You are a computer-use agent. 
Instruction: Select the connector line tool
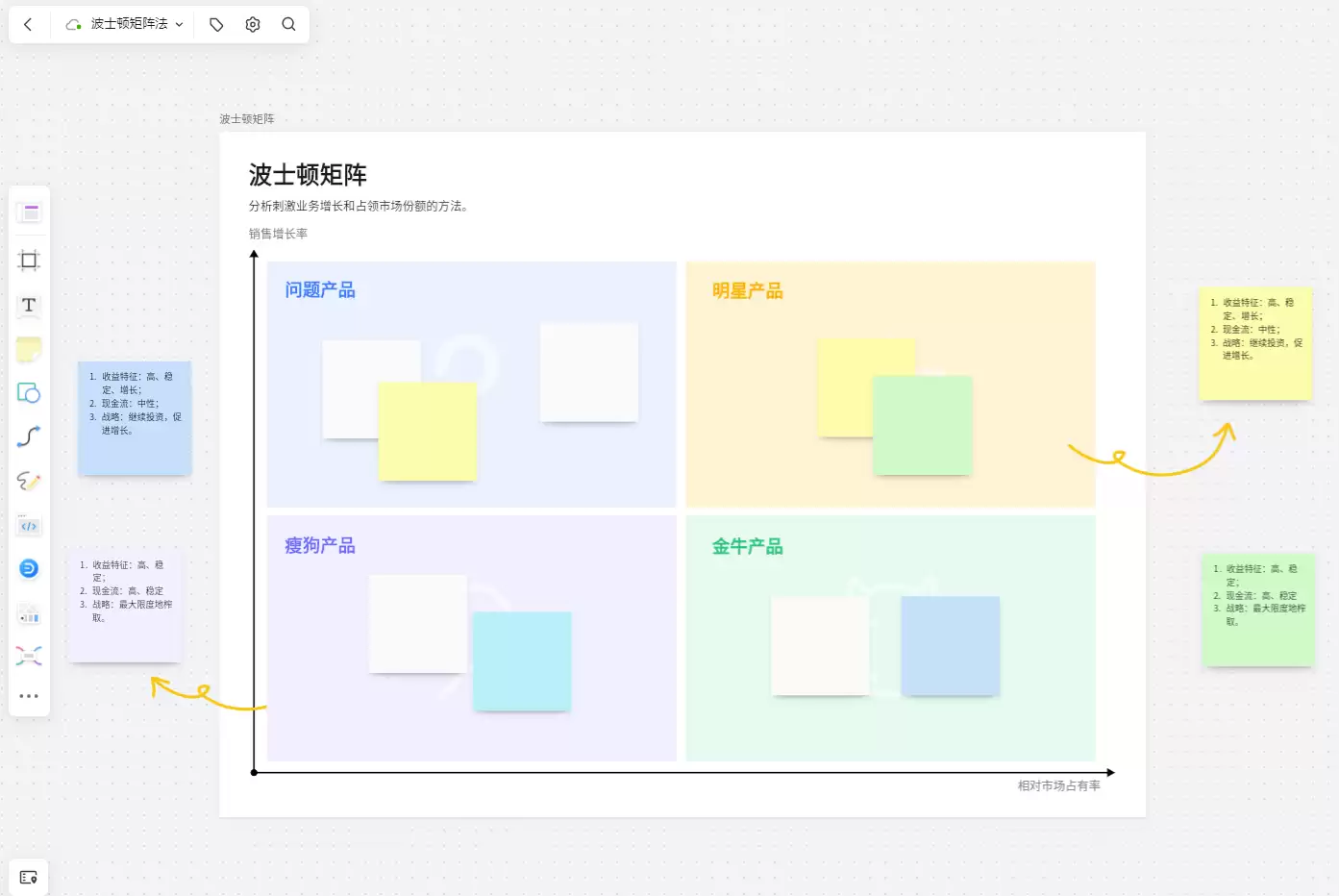[x=29, y=437]
